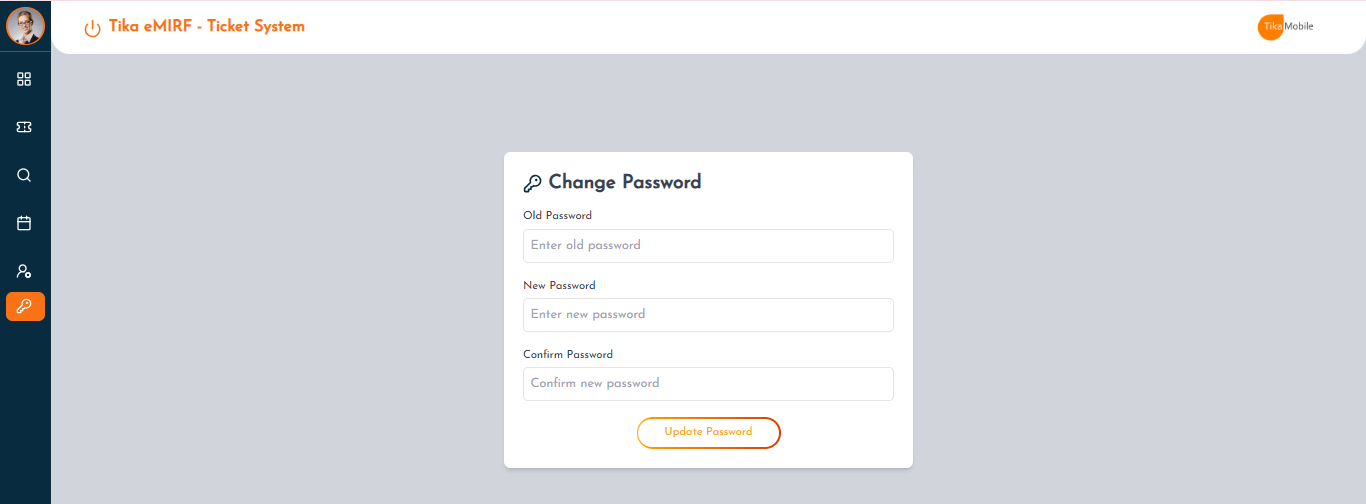Open the dashboard grid icon in sidebar
The height and width of the screenshot is (504, 1366).
tap(25, 79)
